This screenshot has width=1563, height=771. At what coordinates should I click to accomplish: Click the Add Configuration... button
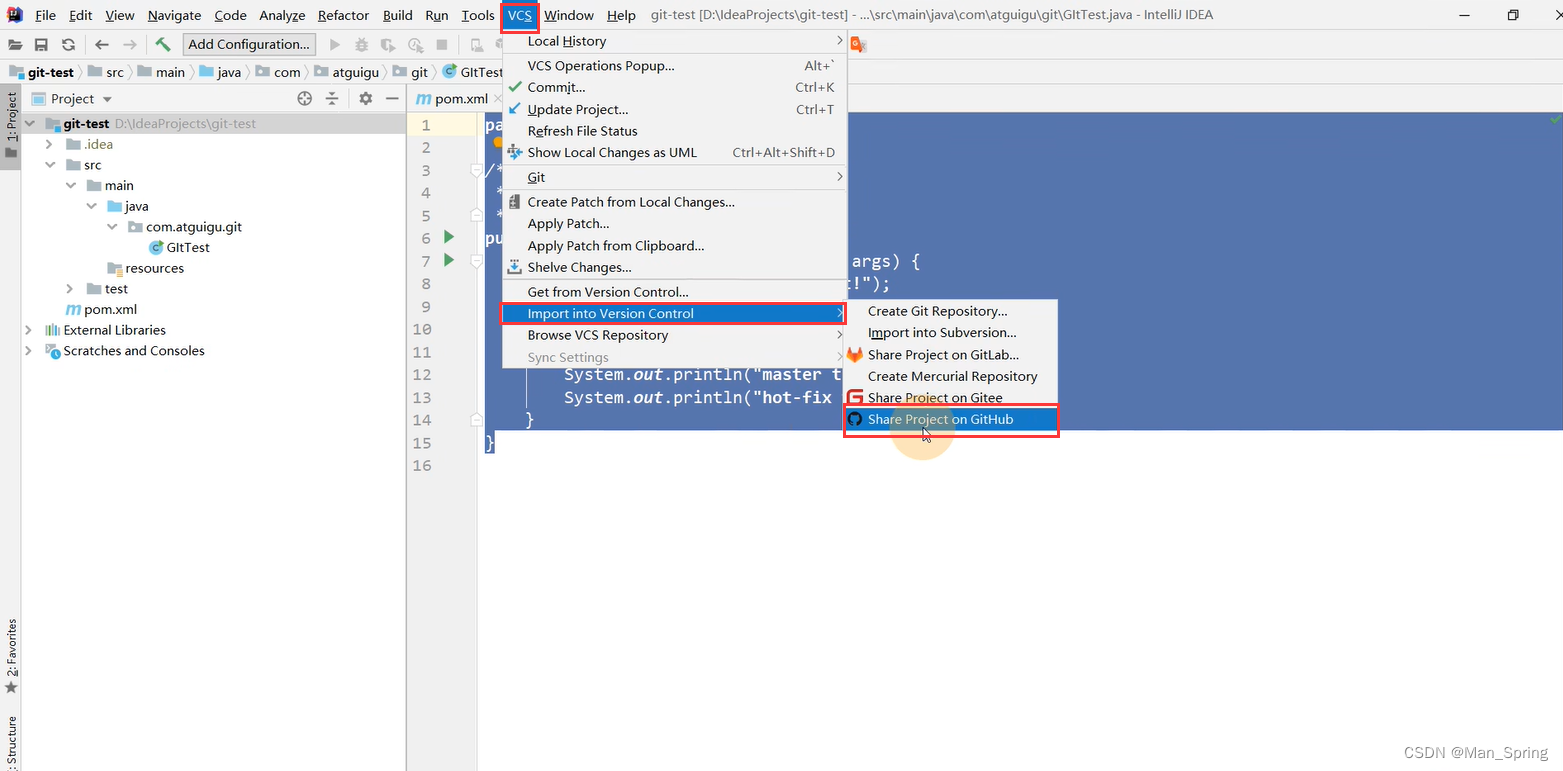click(249, 44)
